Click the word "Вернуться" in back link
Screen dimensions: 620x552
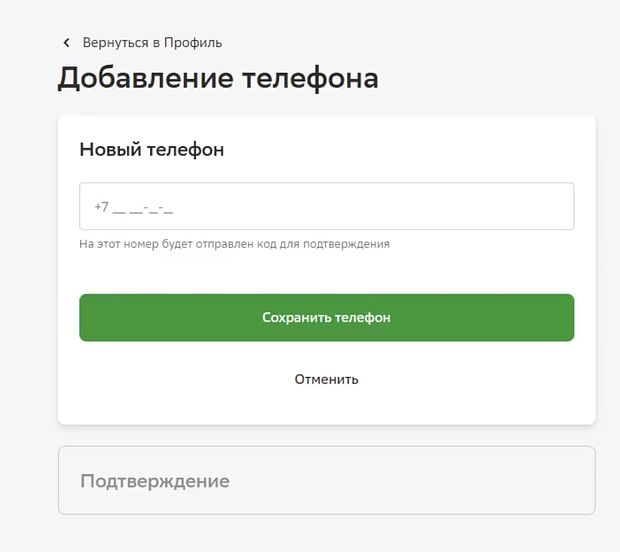point(115,43)
